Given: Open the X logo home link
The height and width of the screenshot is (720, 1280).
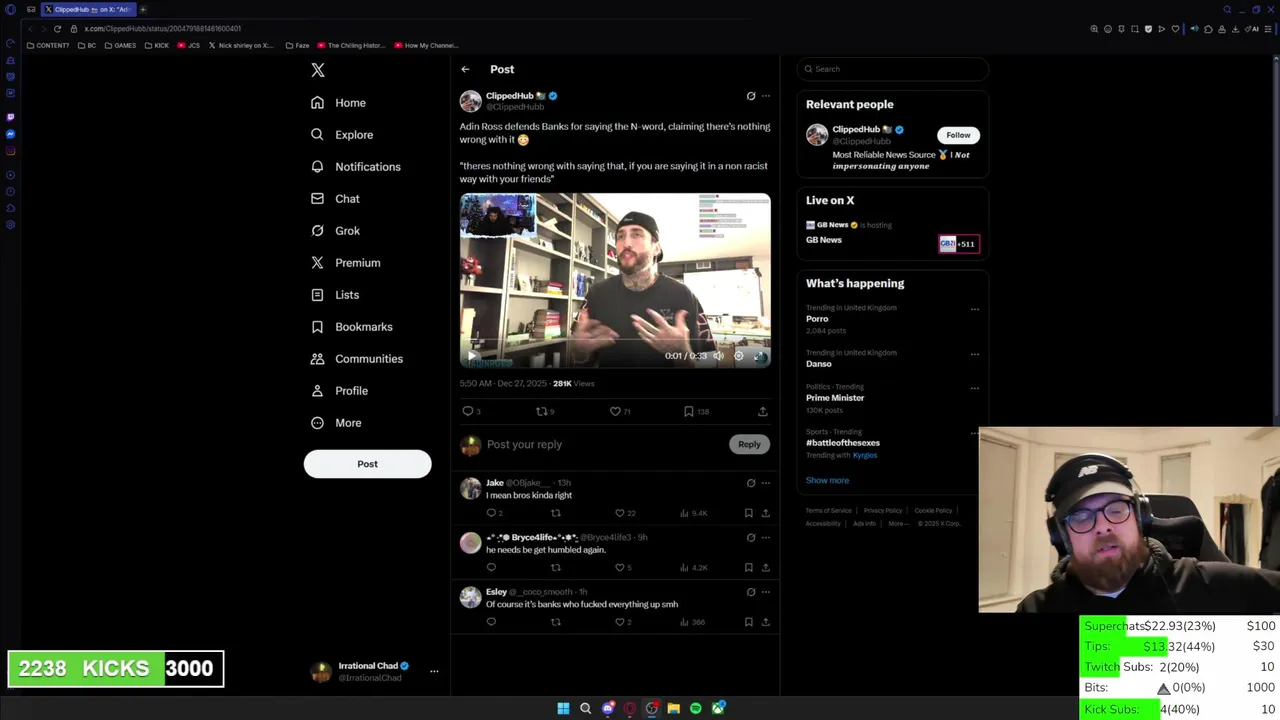Looking at the screenshot, I should [x=318, y=70].
